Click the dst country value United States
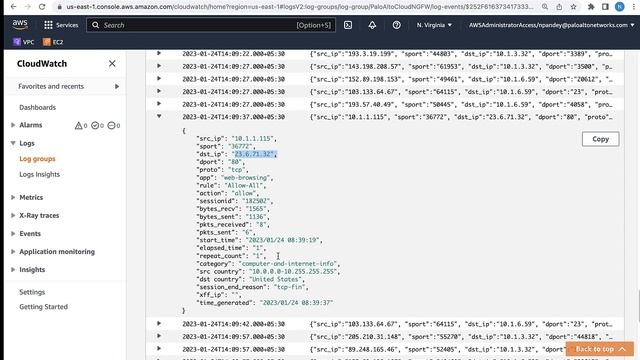640x360 pixels. tap(276, 279)
